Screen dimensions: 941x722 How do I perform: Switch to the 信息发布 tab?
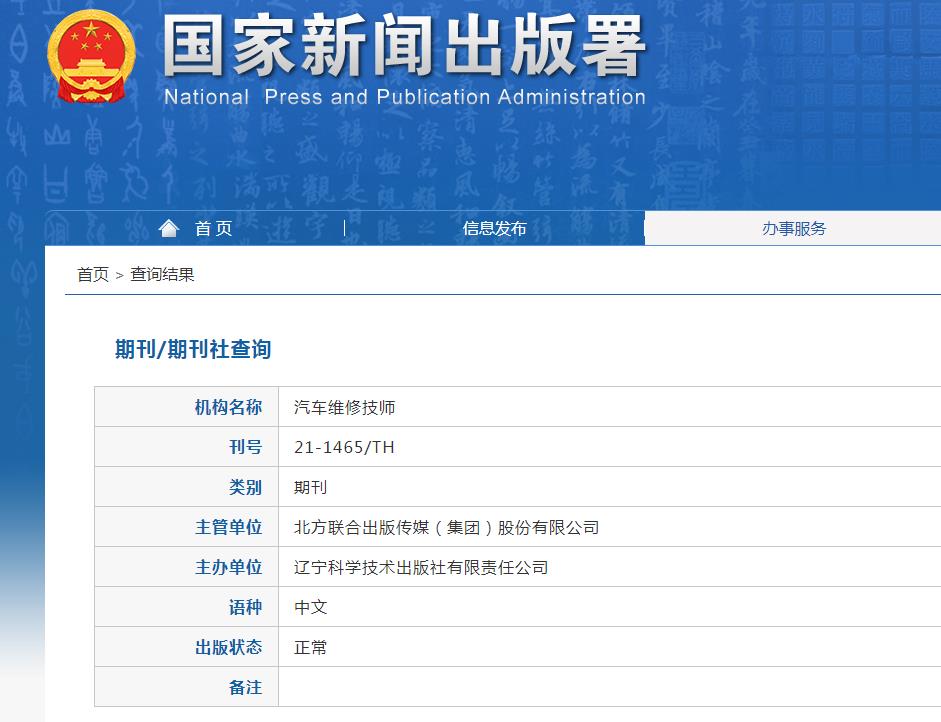pos(492,227)
